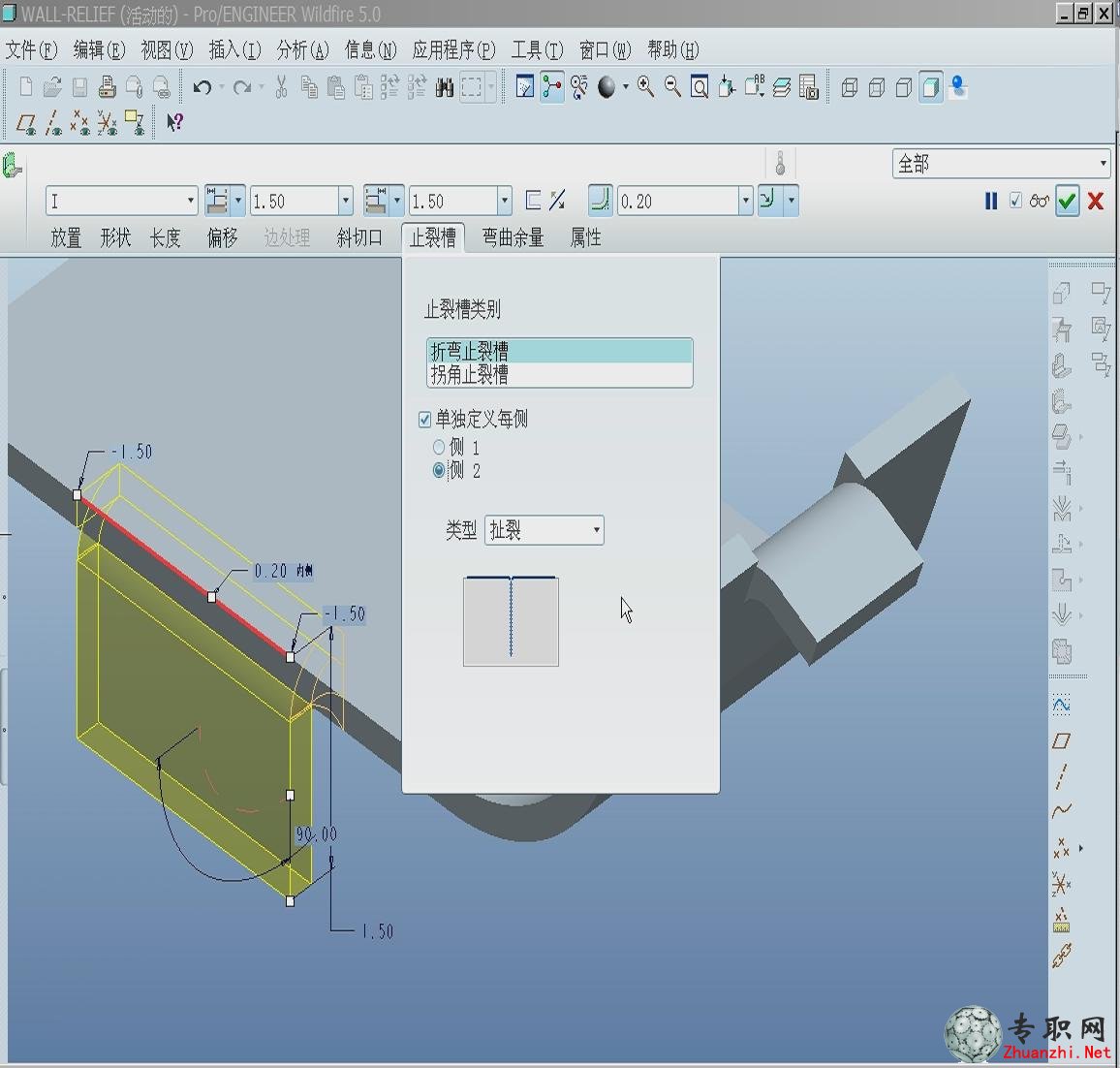Open the 帮助(H) menu
The height and width of the screenshot is (1068, 1120).
[672, 50]
